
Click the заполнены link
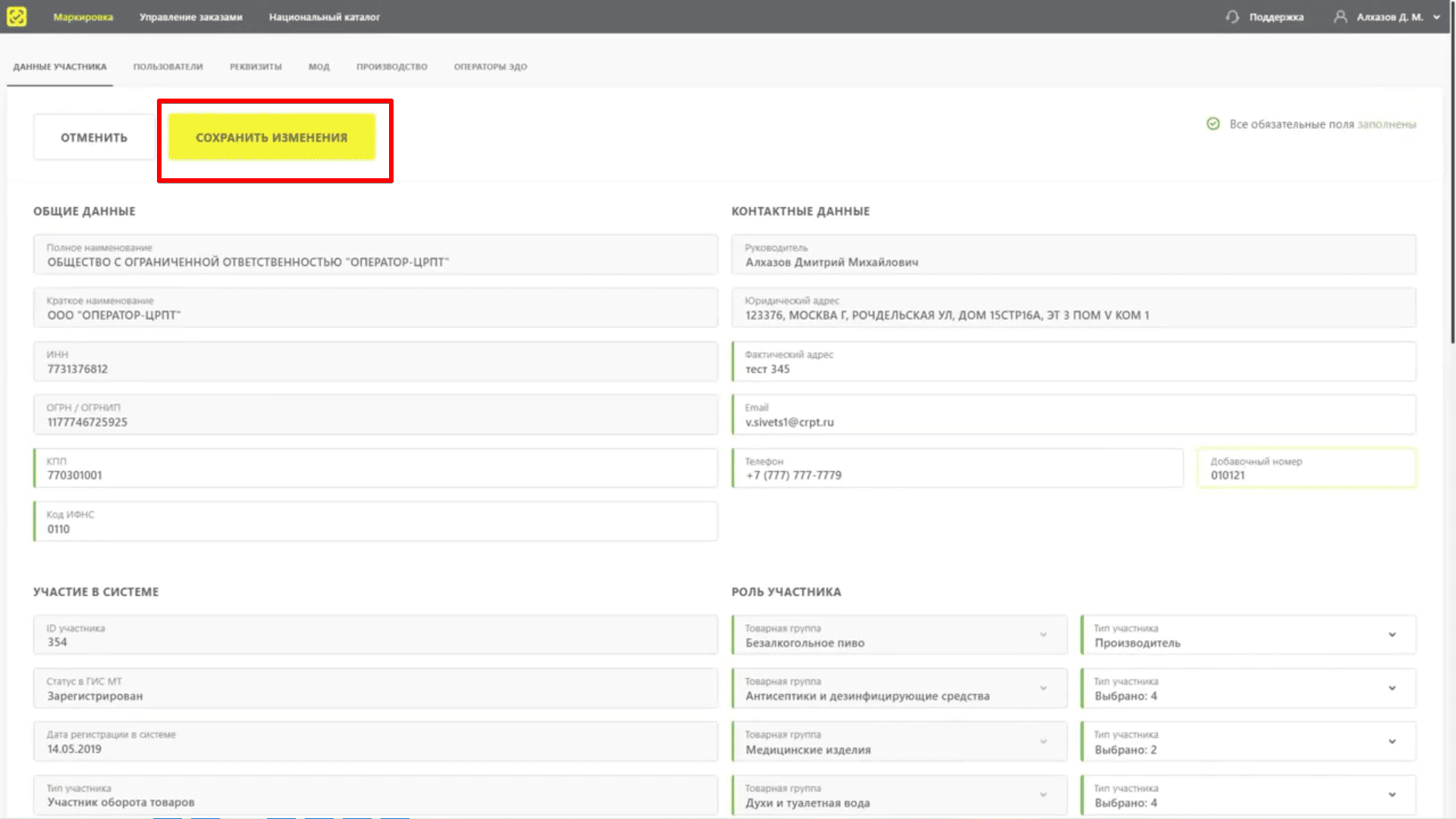(1387, 124)
